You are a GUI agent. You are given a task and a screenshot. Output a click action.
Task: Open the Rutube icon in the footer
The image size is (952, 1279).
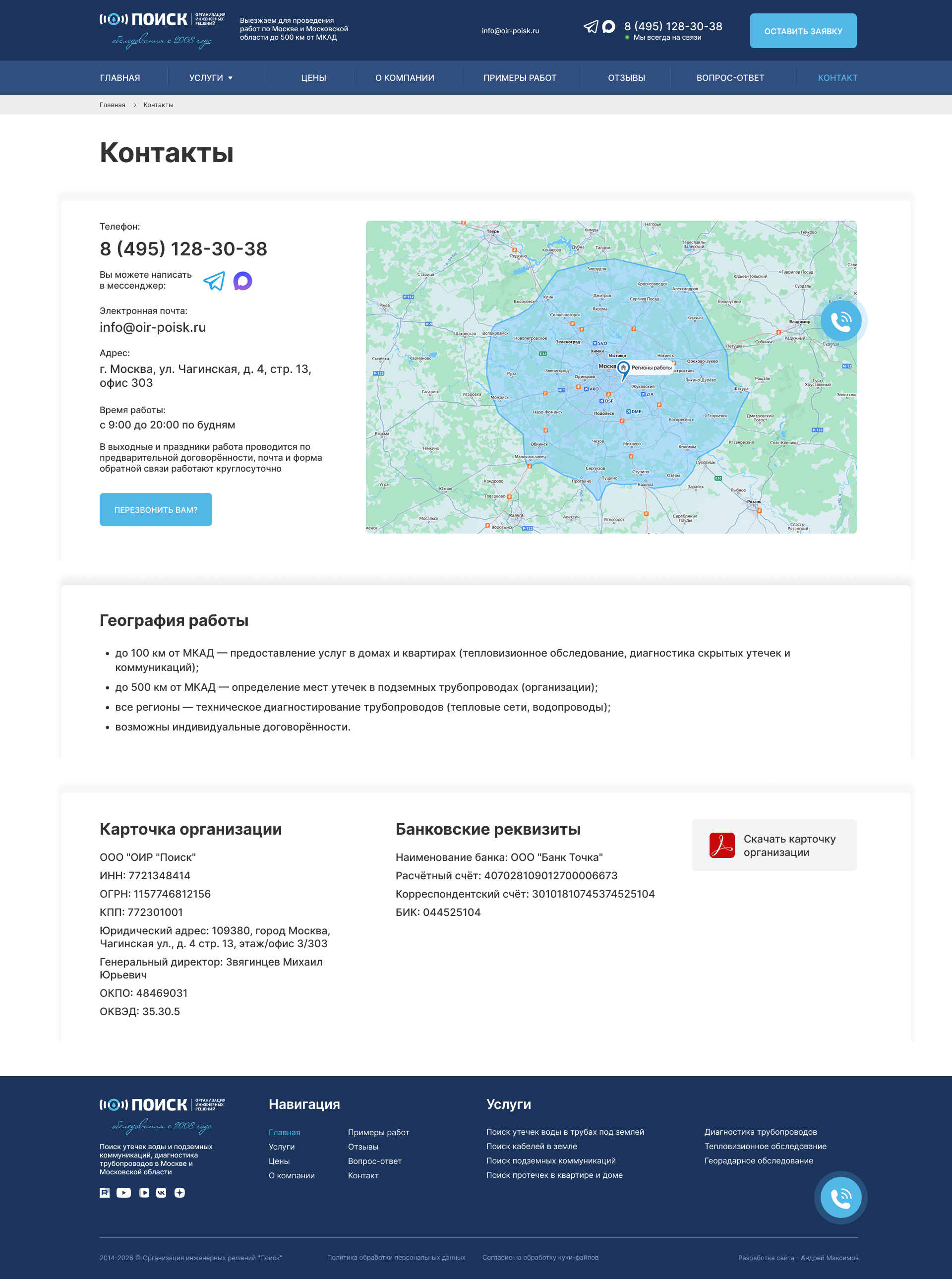click(x=104, y=1193)
